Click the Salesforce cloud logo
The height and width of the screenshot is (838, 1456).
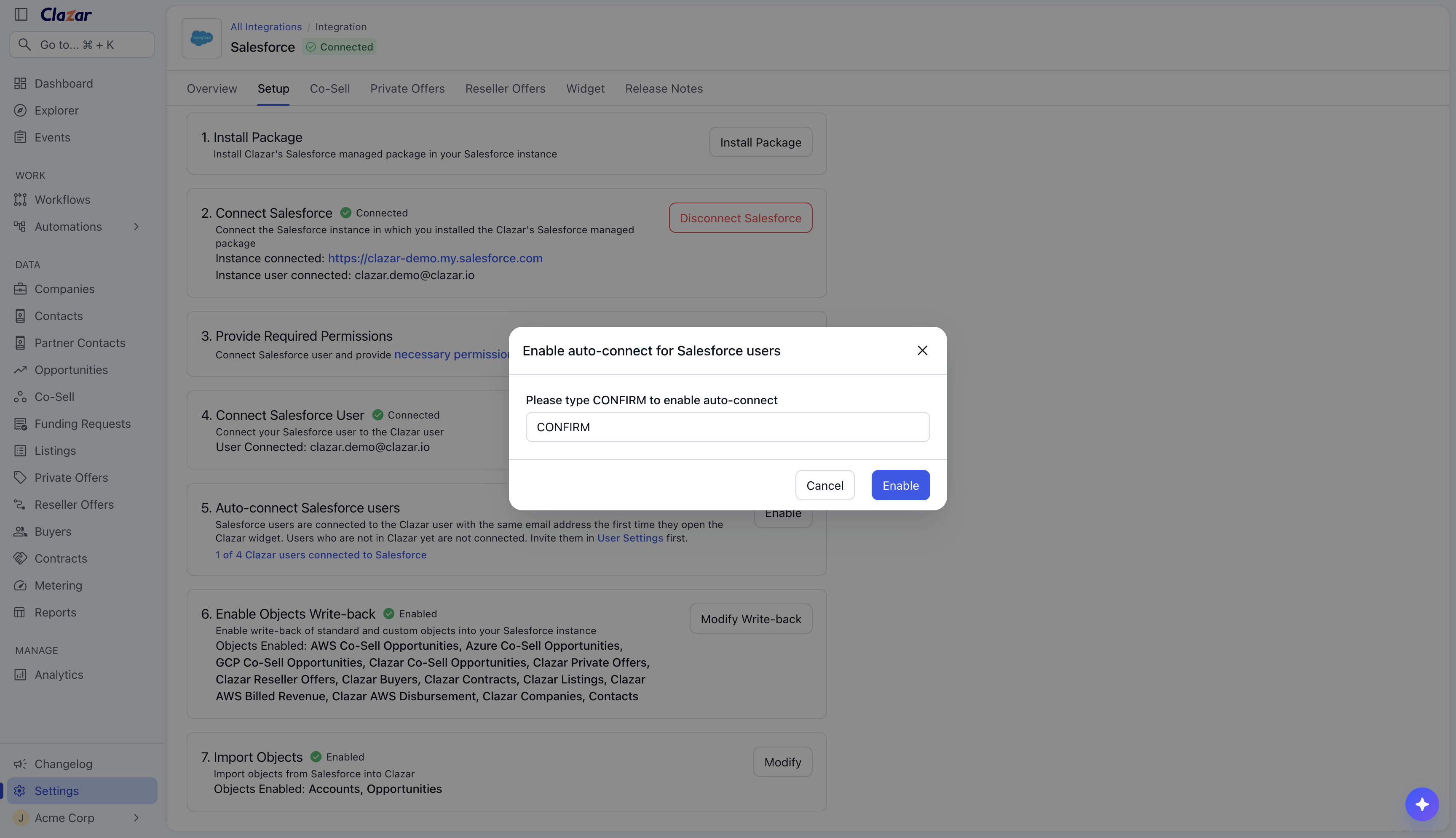pyautogui.click(x=201, y=38)
